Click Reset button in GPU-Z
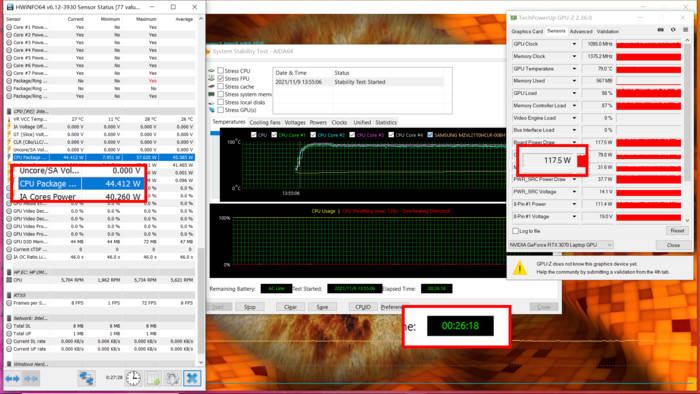The image size is (700, 394). coord(677,231)
